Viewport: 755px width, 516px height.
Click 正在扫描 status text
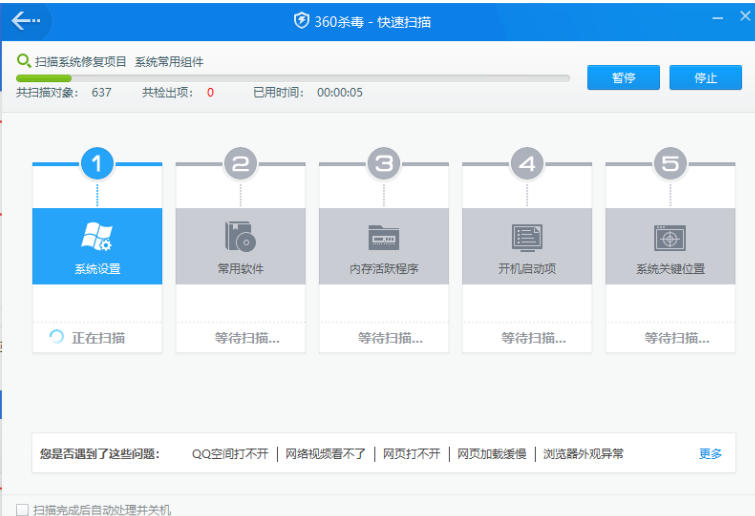point(98,338)
